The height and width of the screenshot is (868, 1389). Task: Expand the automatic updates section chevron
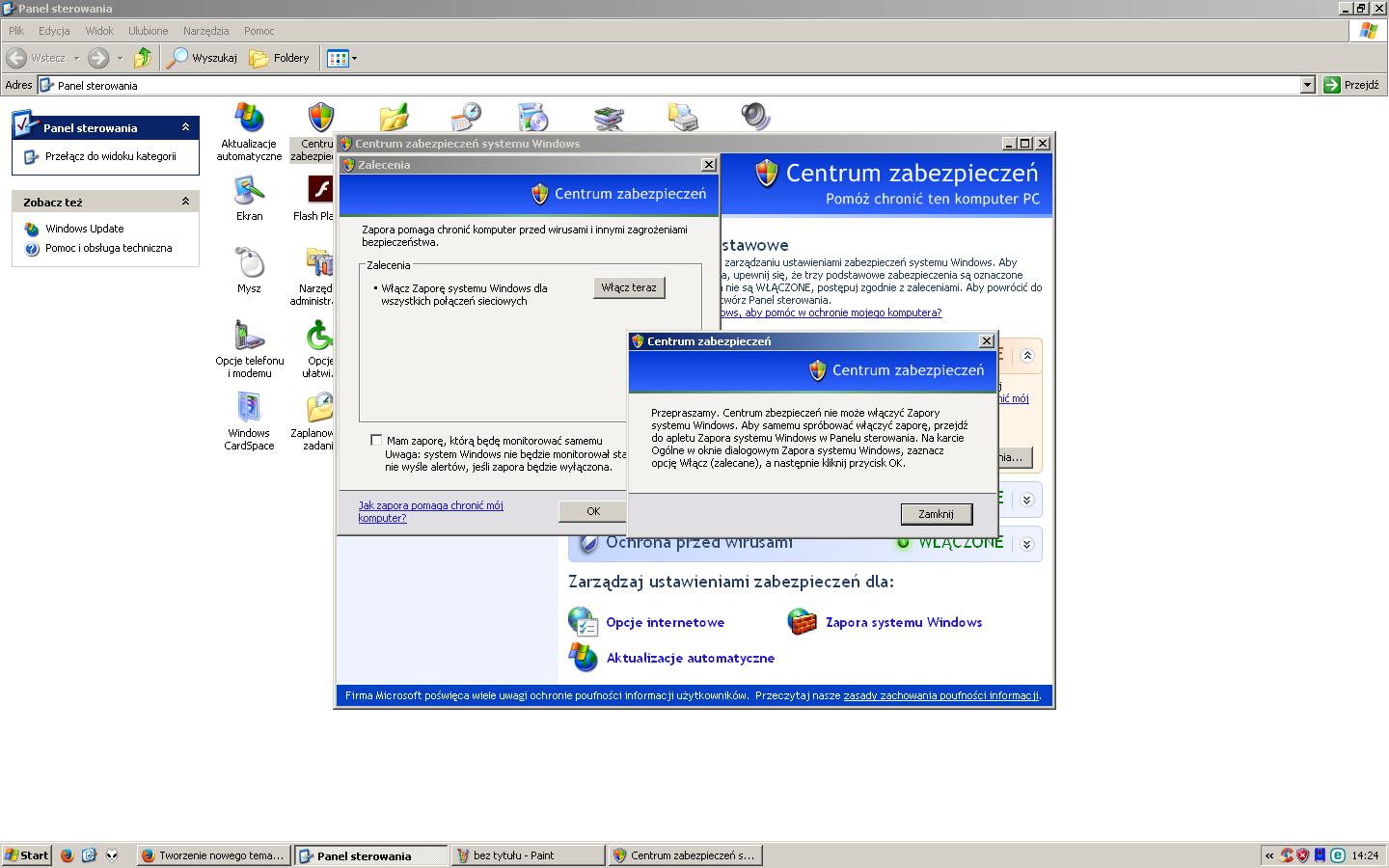pyautogui.click(x=1026, y=500)
